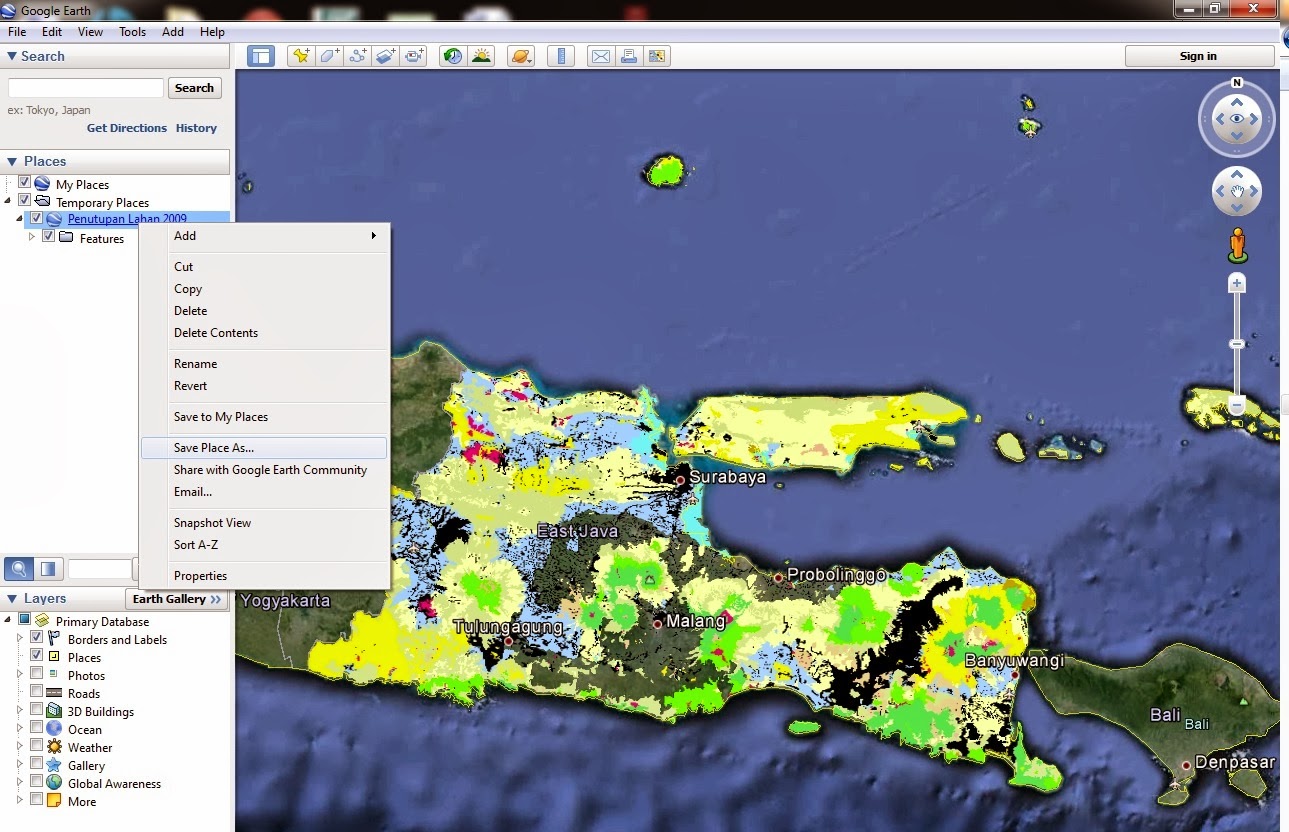Image resolution: width=1289 pixels, height=832 pixels.
Task: Disable the Borders and Labels layer
Action: (37, 639)
